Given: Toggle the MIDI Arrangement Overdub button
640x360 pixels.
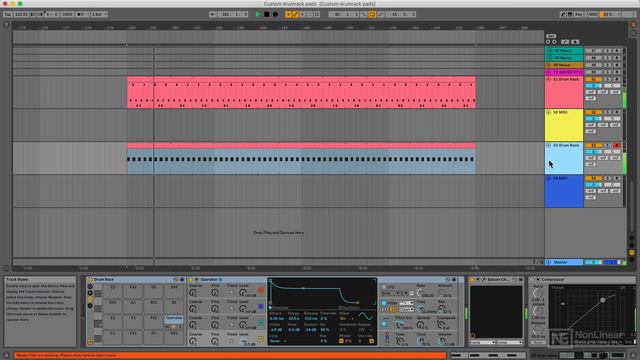Looking at the screenshot, I should 288,14.
